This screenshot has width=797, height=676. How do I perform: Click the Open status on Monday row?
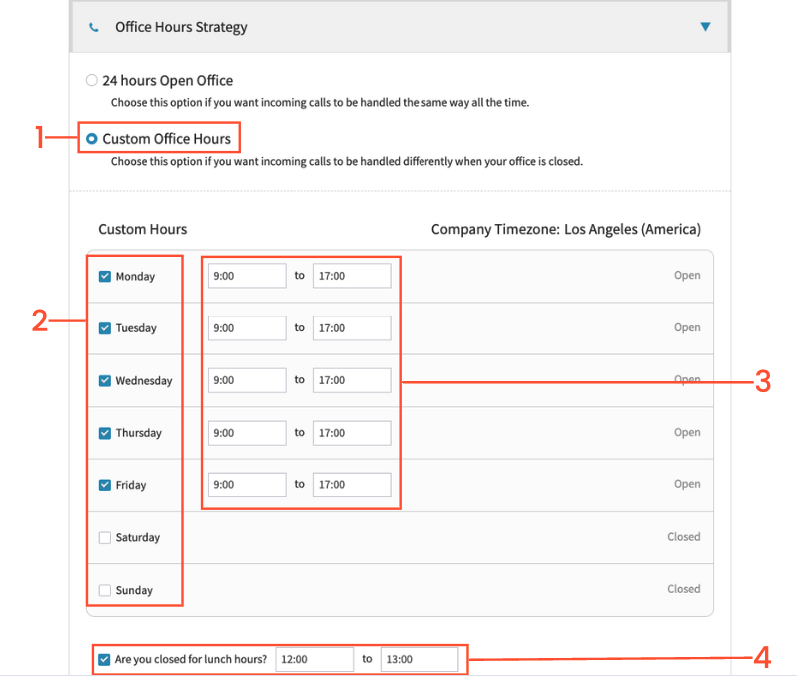click(687, 275)
